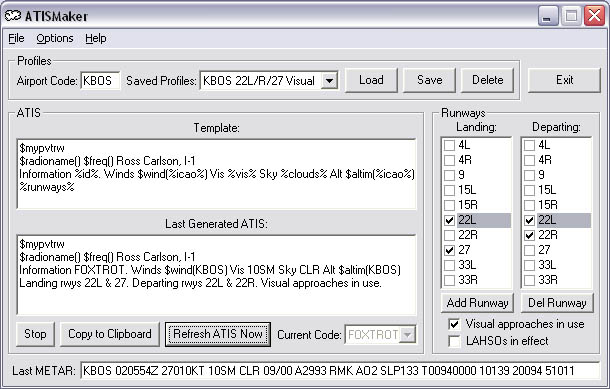Image resolution: width=610 pixels, height=389 pixels.
Task: Uncheck the Departing 22L runway checkbox
Action: tap(529, 220)
